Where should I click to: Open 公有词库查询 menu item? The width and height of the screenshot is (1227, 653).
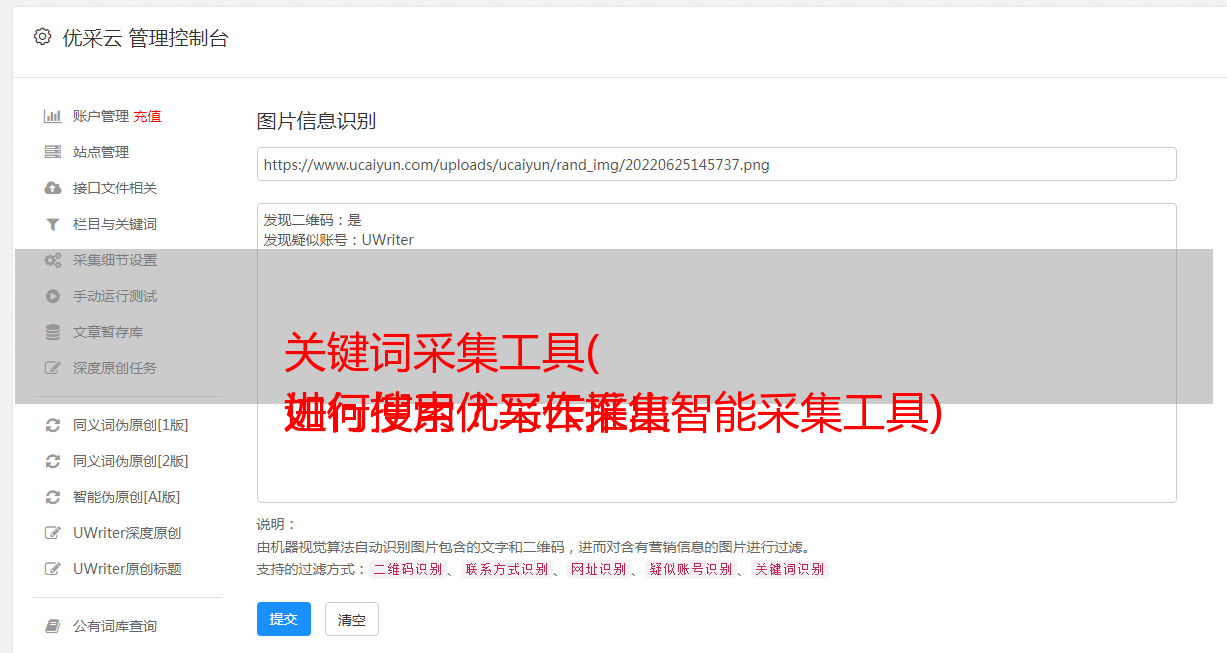pyautogui.click(x=115, y=626)
